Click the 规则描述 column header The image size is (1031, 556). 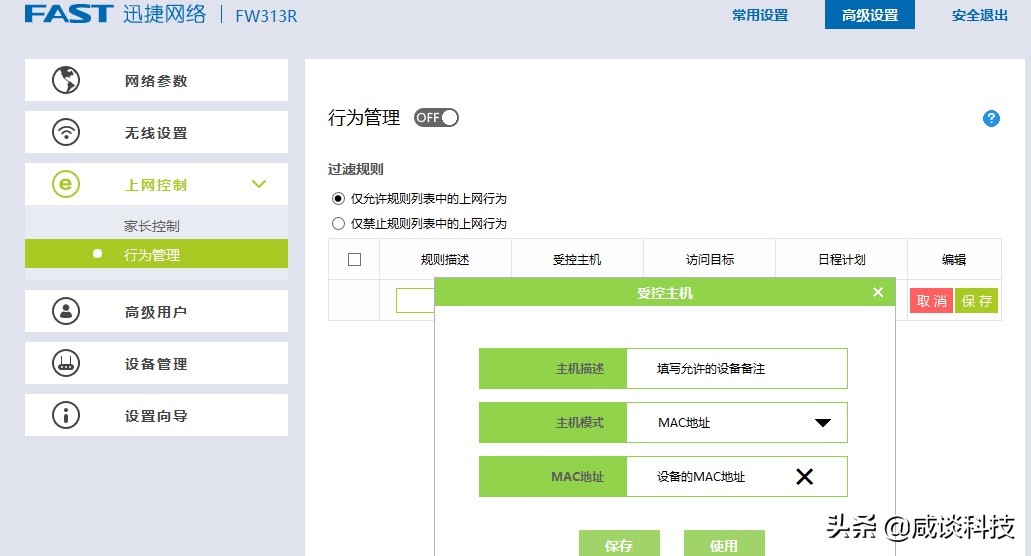click(445, 260)
